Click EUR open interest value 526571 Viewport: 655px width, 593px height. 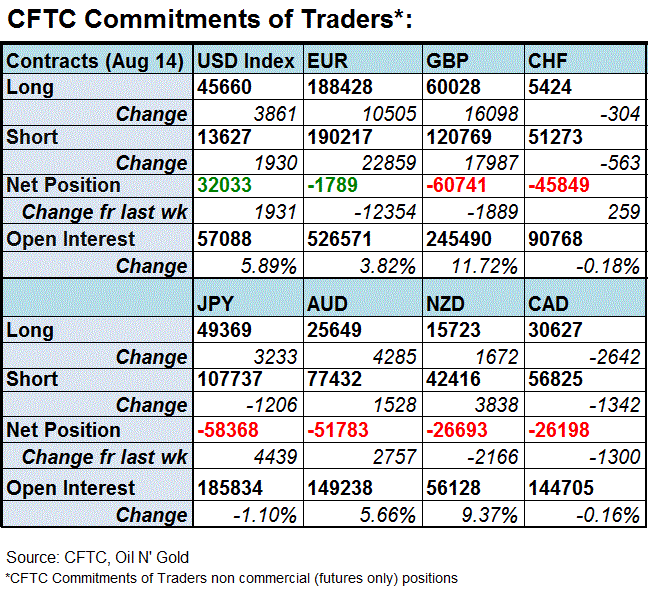click(337, 239)
